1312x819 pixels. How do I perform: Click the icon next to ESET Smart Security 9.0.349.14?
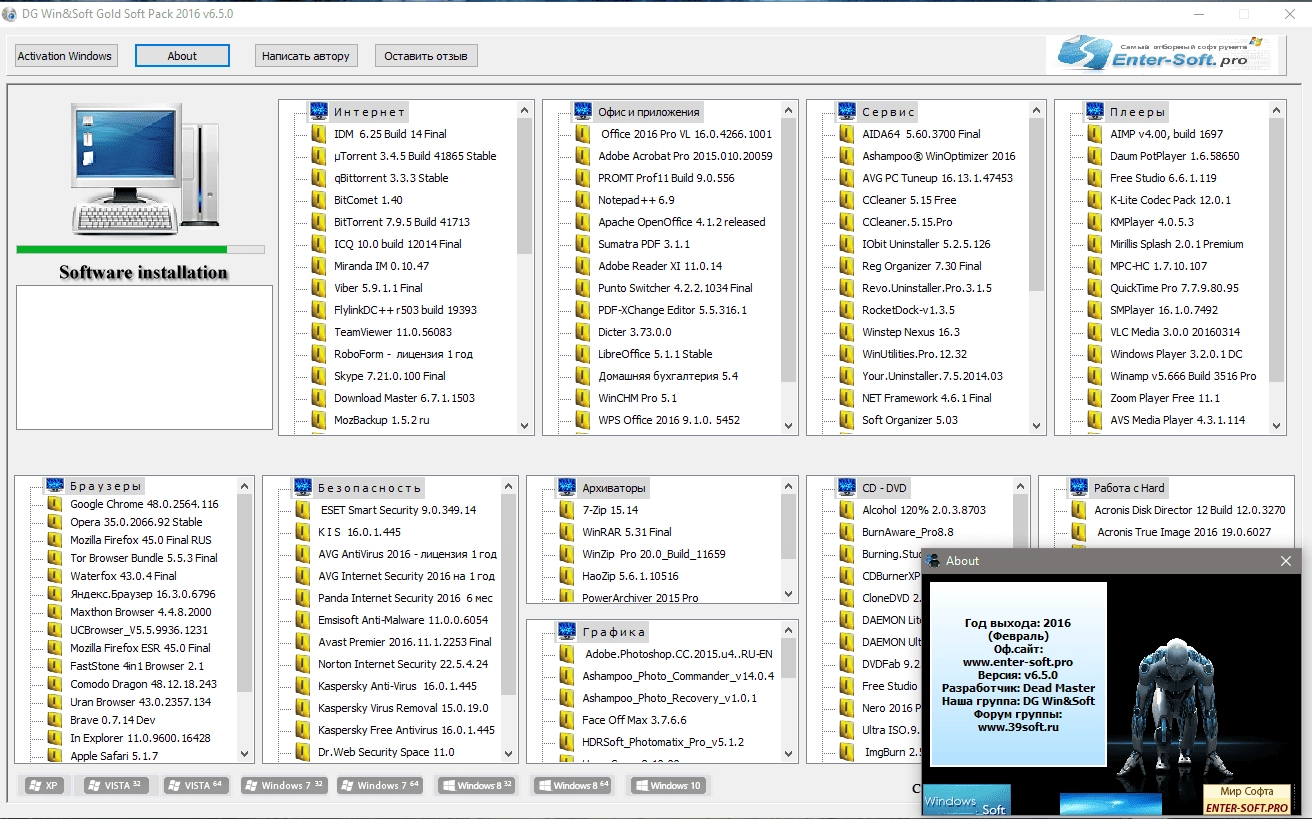[303, 510]
